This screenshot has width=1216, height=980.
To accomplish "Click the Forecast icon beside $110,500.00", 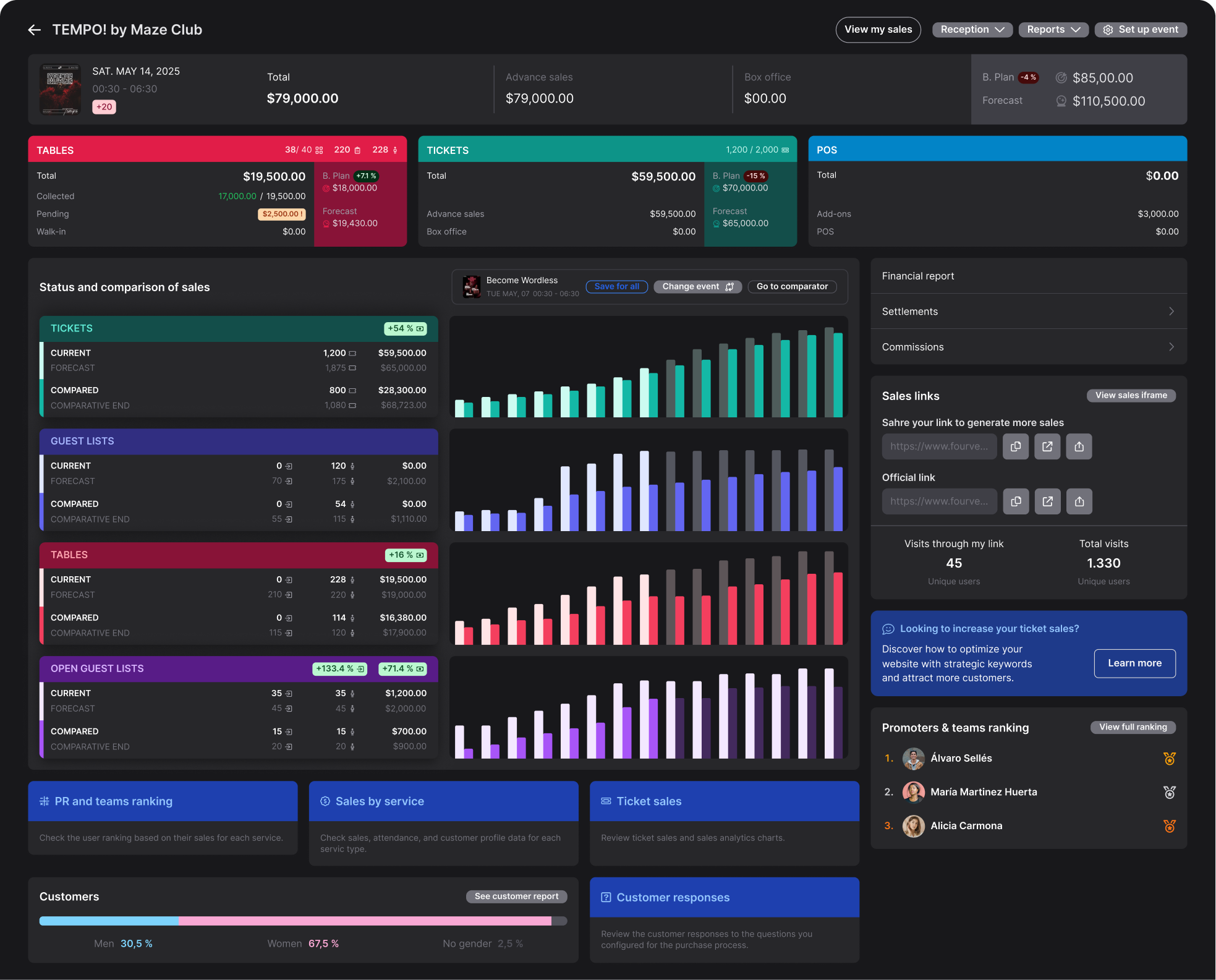I will (1061, 101).
